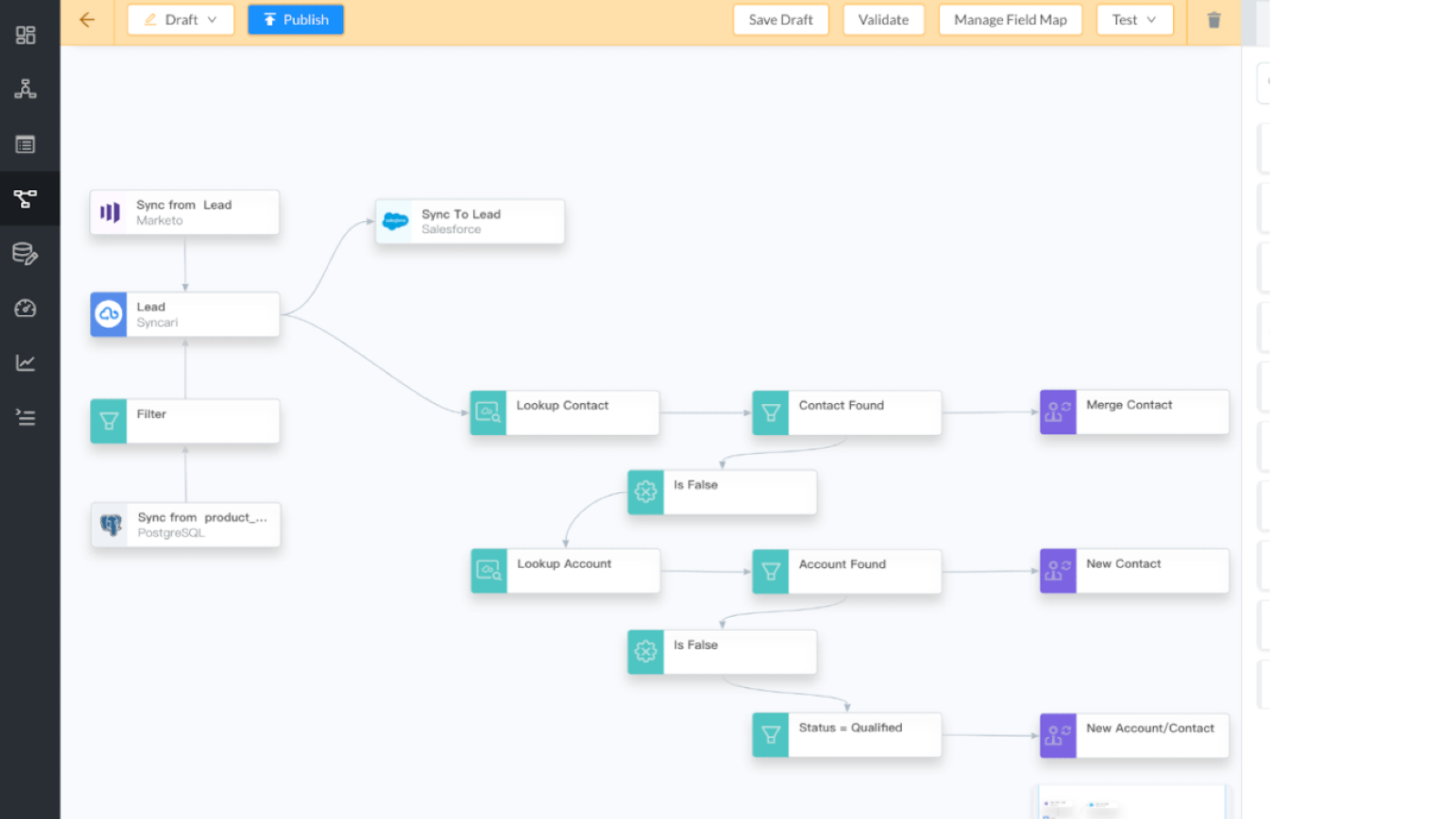1456x819 pixels.
Task: Open the database edit icon in sidebar
Action: [x=25, y=254]
